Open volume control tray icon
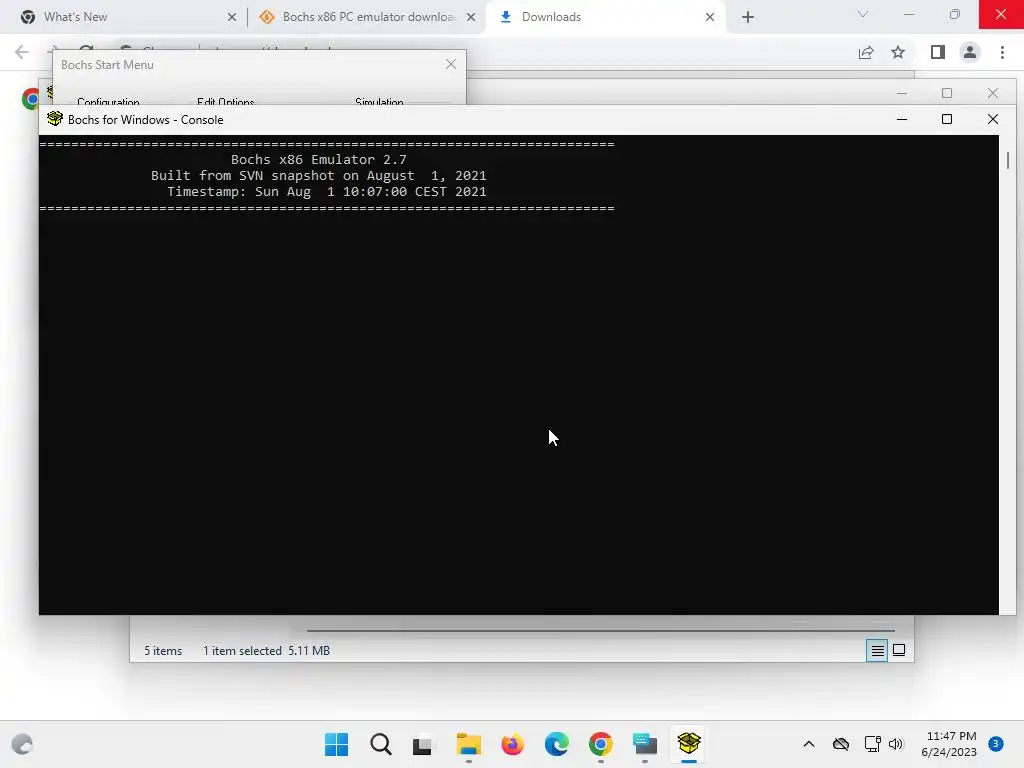Viewport: 1024px width, 768px height. point(896,744)
